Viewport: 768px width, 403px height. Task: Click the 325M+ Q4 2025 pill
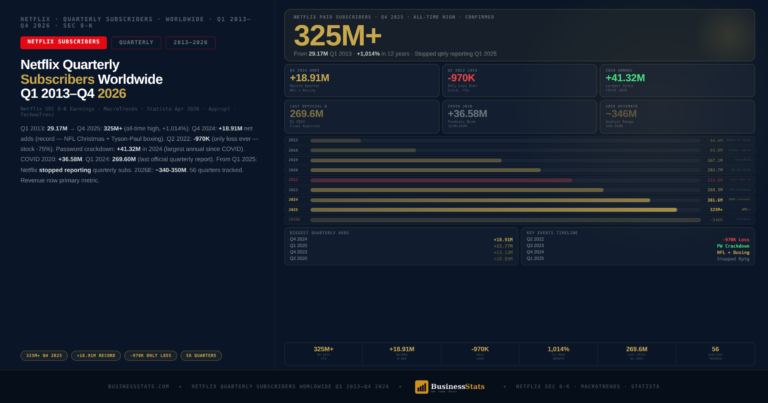(44, 356)
